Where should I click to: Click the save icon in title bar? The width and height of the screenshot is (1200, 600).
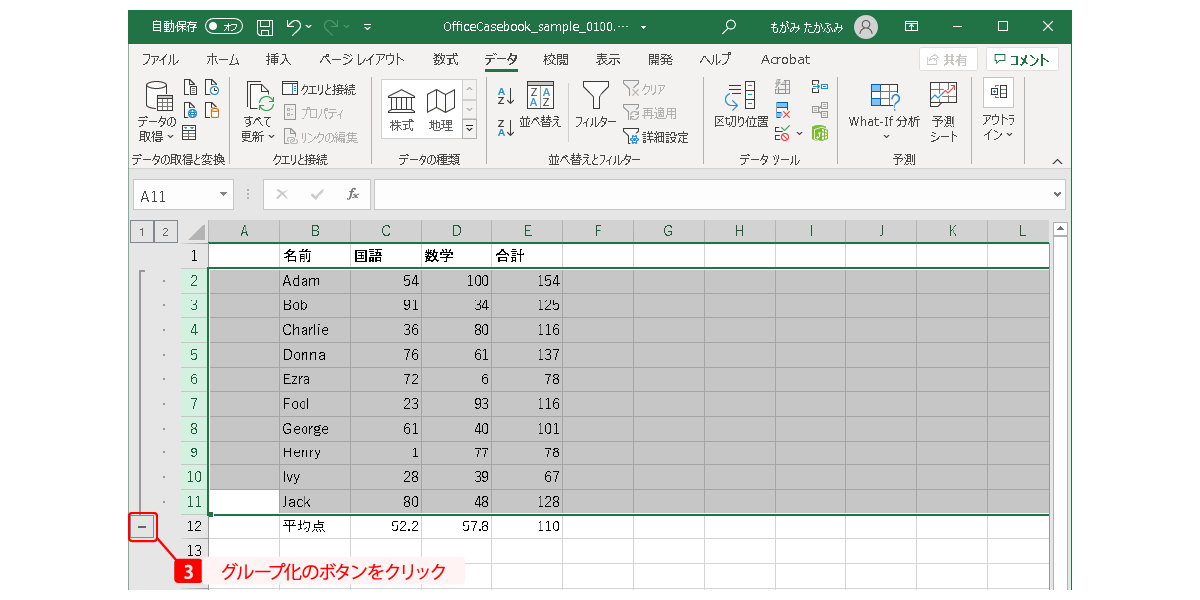264,27
